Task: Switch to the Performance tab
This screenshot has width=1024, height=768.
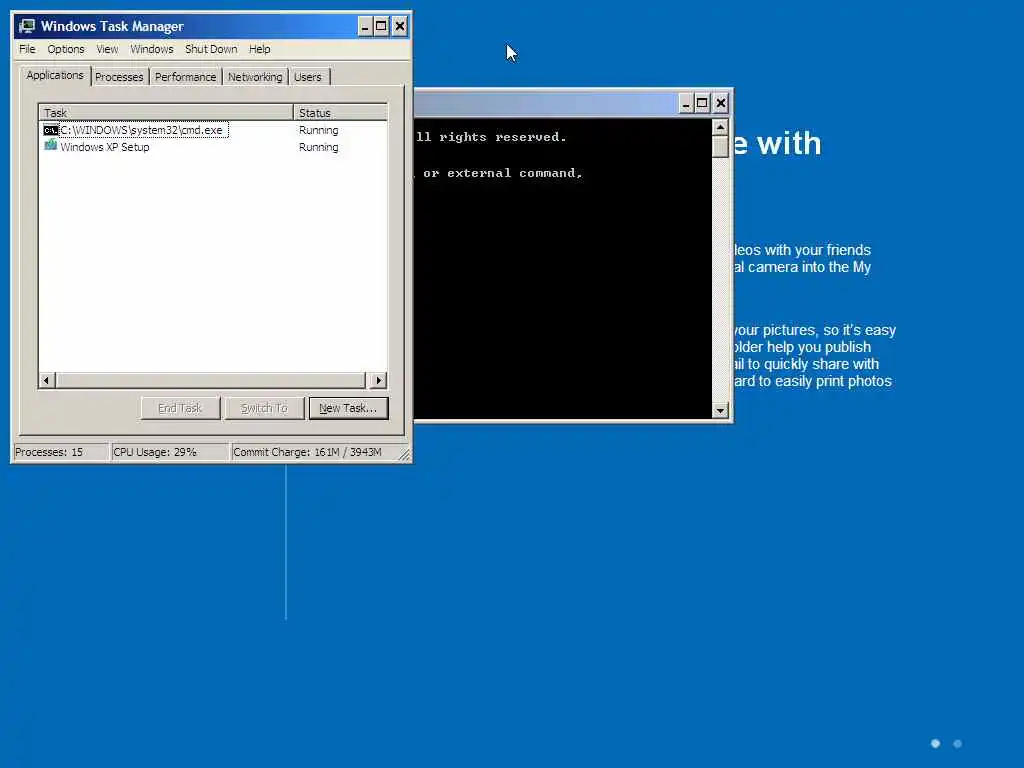Action: [x=185, y=77]
